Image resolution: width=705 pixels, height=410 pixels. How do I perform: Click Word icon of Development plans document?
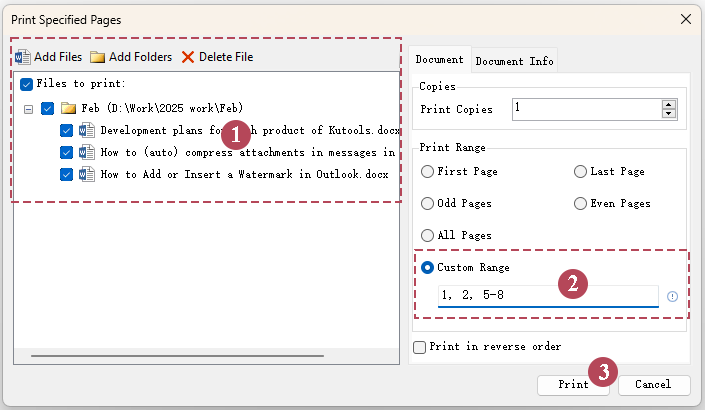87,130
